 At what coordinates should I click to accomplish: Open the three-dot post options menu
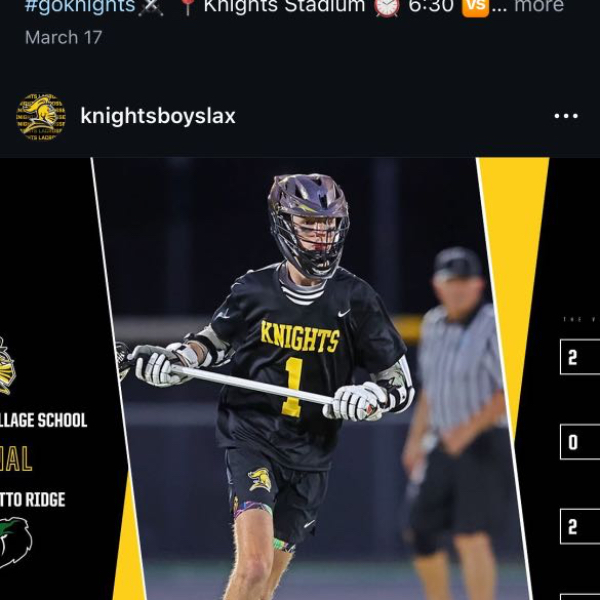[x=566, y=116]
